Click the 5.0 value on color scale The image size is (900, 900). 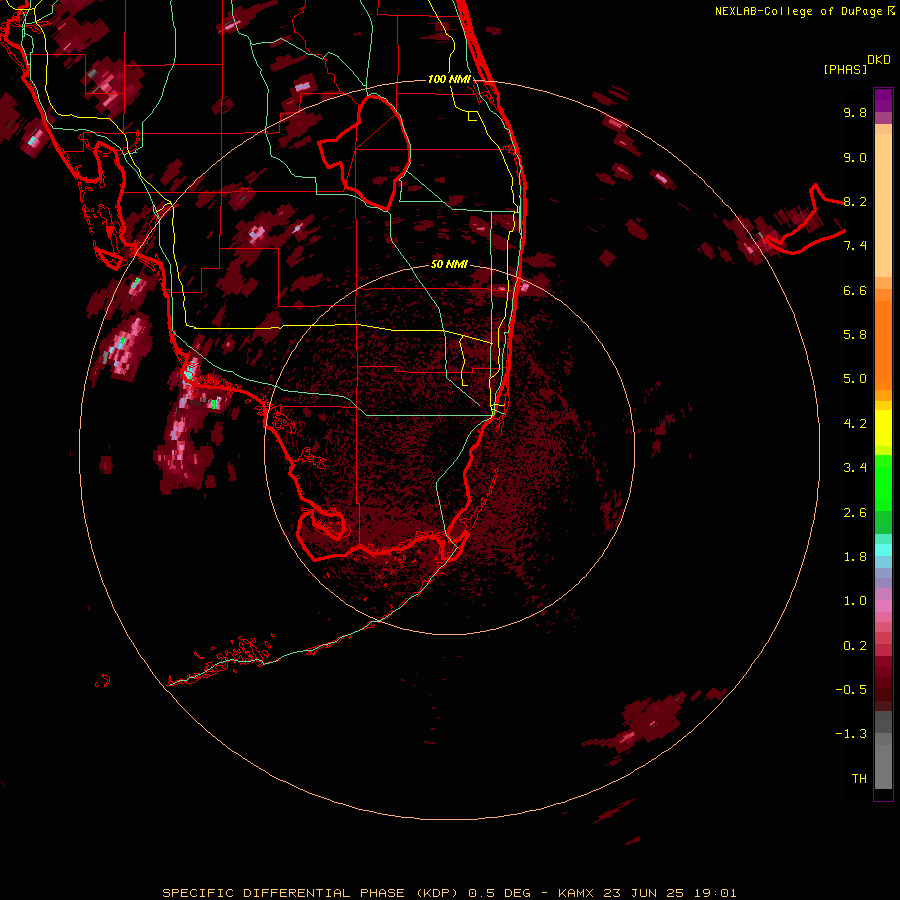pos(855,379)
